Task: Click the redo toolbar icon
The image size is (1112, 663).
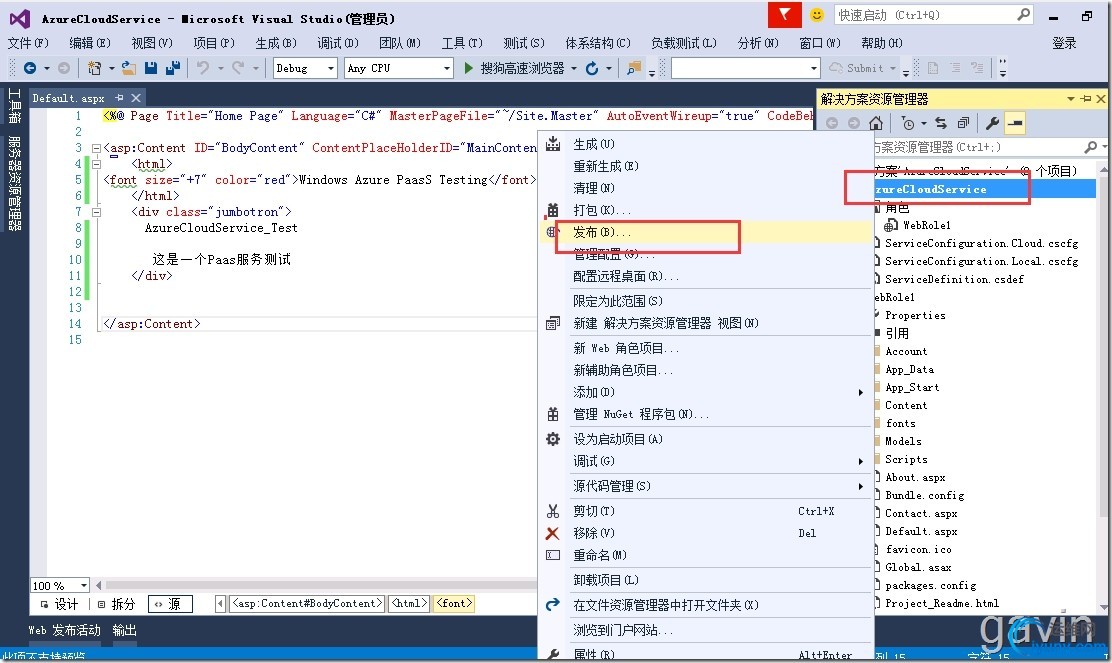Action: [x=238, y=68]
